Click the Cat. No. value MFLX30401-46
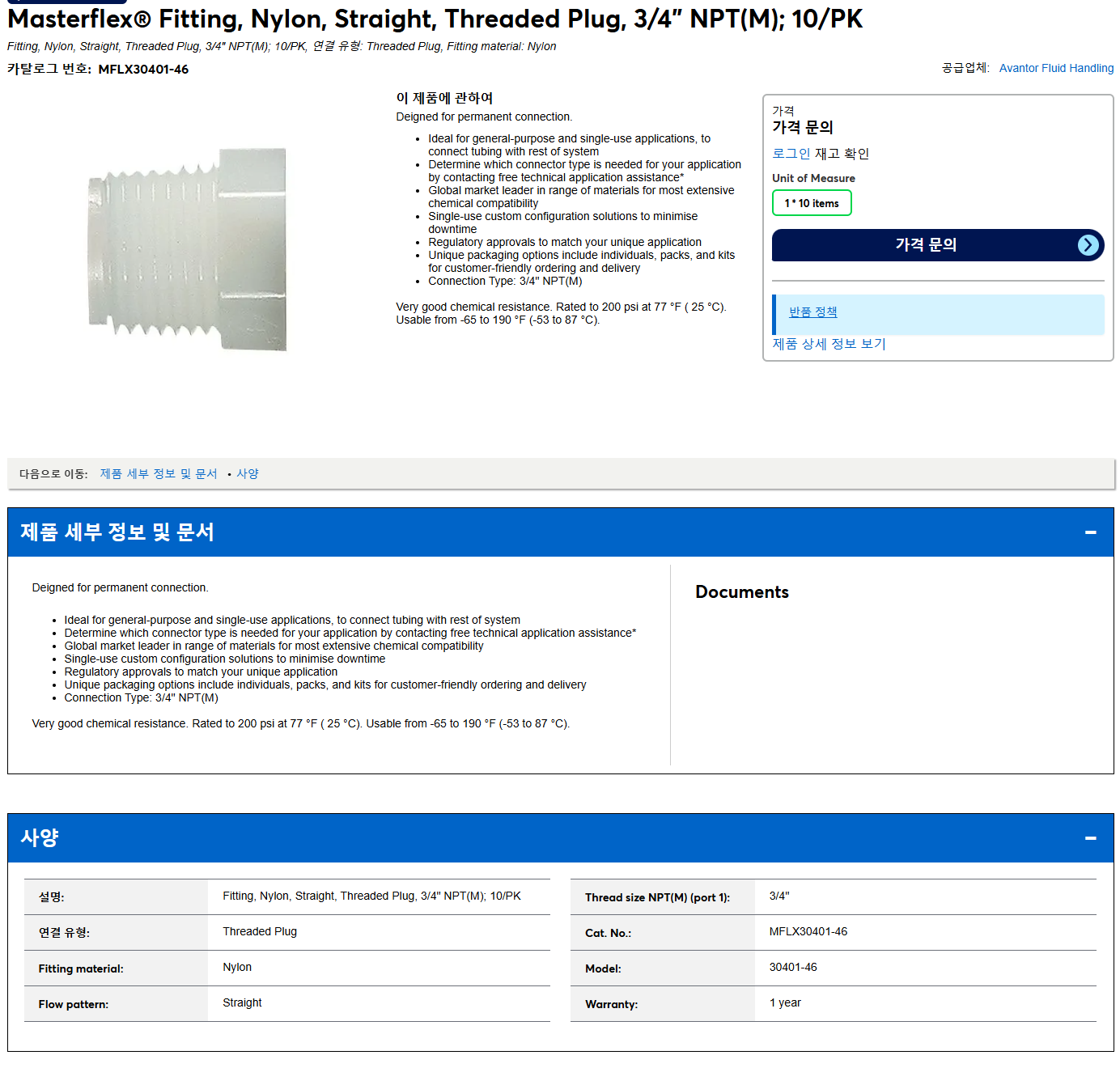Viewport: 1120px width, 1068px height. point(808,932)
